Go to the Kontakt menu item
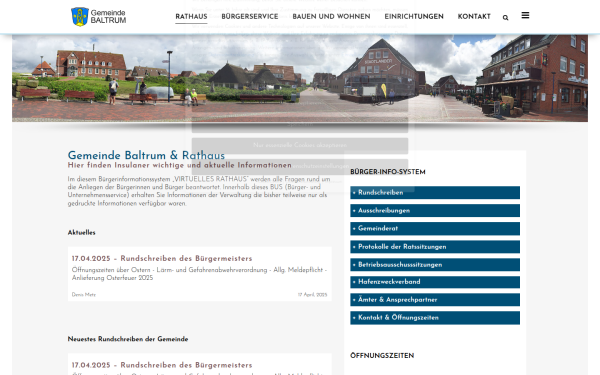The height and width of the screenshot is (375, 600). click(474, 17)
